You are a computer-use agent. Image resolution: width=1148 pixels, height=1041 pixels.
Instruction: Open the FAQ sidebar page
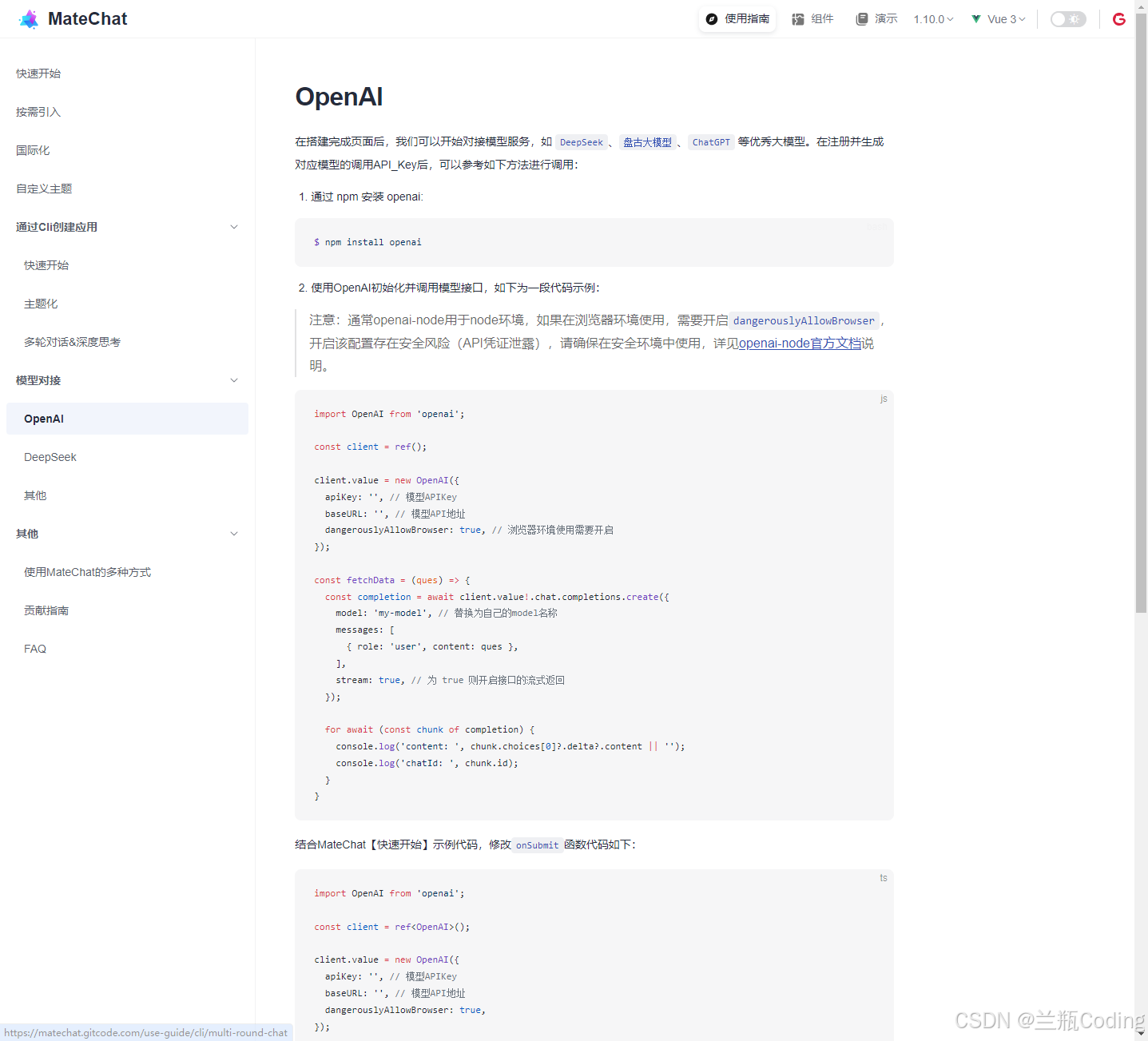(35, 649)
